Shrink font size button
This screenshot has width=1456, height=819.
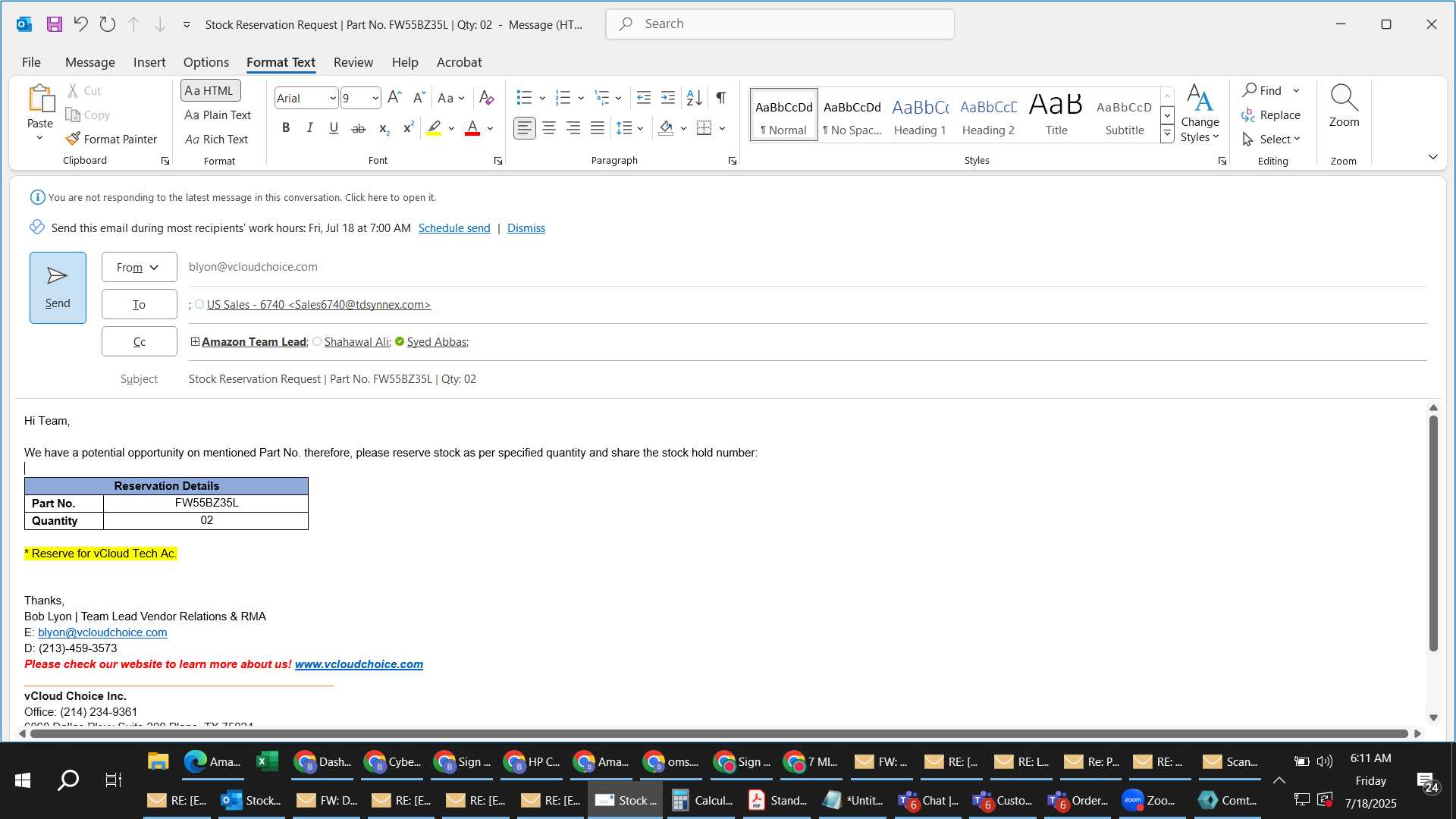[419, 98]
